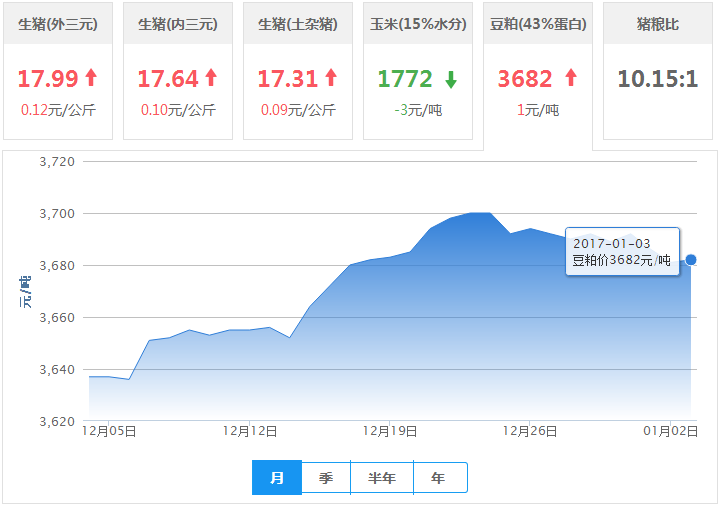The height and width of the screenshot is (513, 724).
Task: Click the 12月26日 axis label
Action: pyautogui.click(x=530, y=431)
